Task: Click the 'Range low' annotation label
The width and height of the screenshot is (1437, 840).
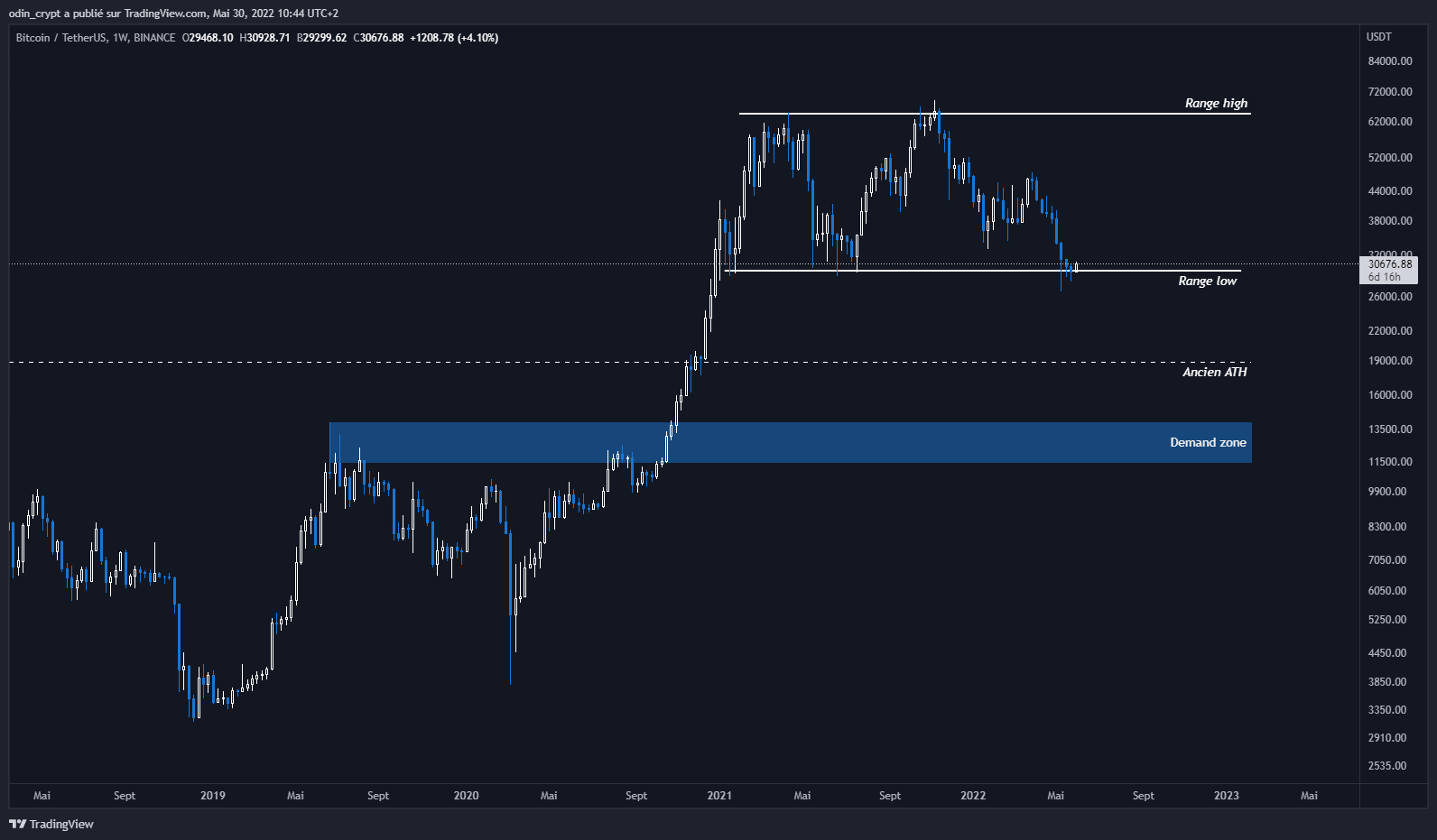Action: [1207, 281]
